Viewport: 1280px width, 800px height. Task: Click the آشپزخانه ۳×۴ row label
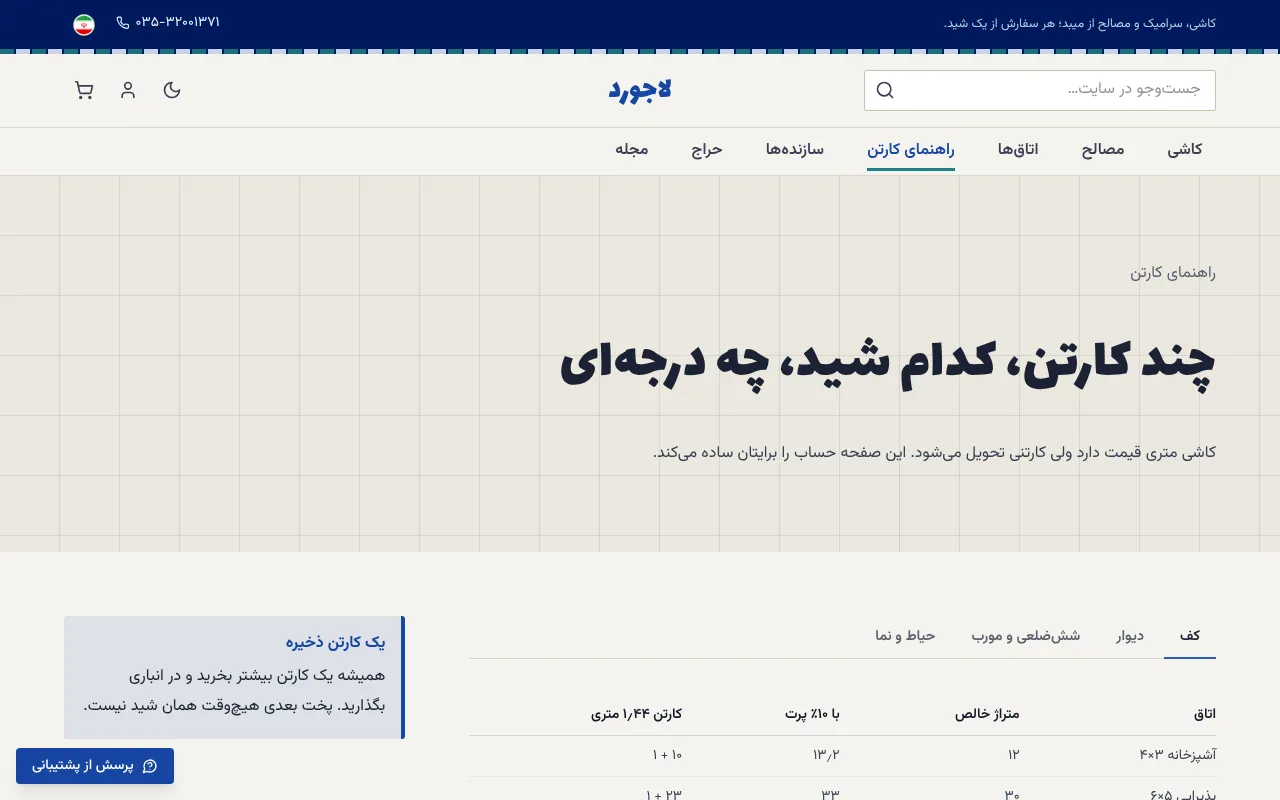tap(1177, 755)
